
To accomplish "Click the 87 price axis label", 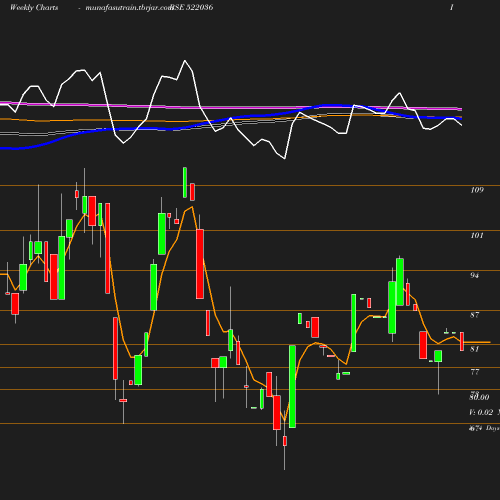I will point(474,315).
